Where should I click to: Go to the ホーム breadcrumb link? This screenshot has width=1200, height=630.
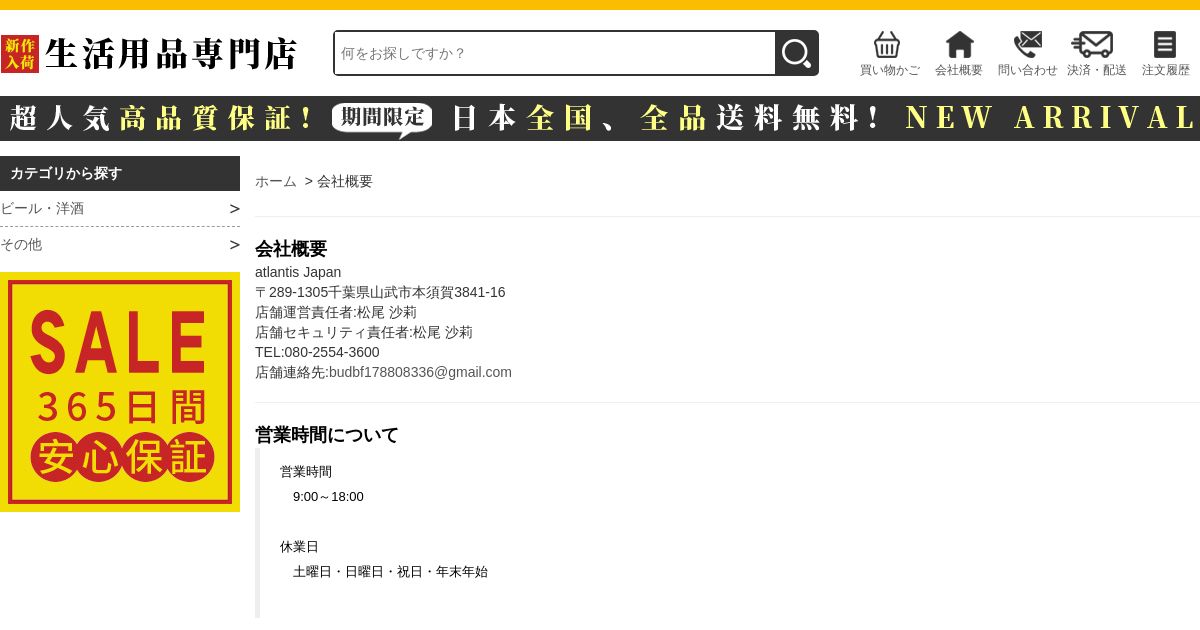[276, 181]
